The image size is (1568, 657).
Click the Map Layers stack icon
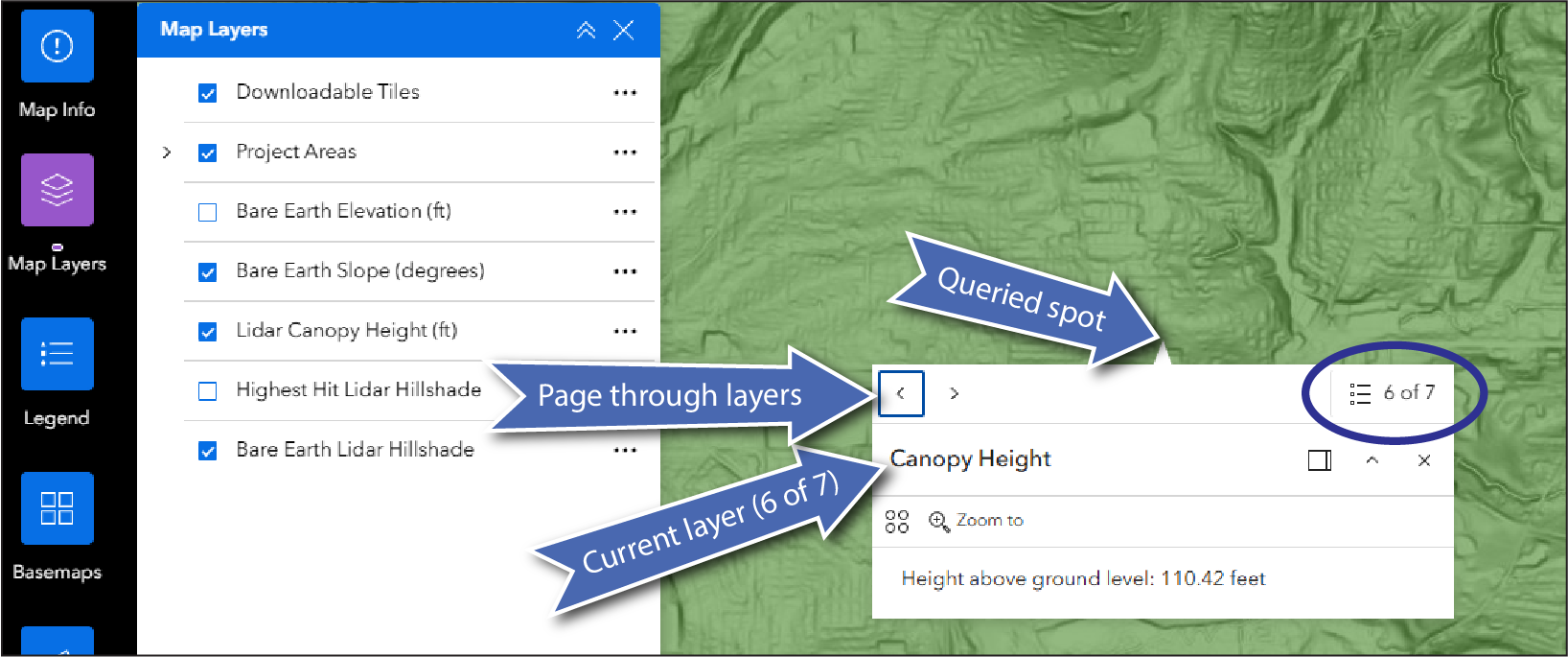point(58,190)
